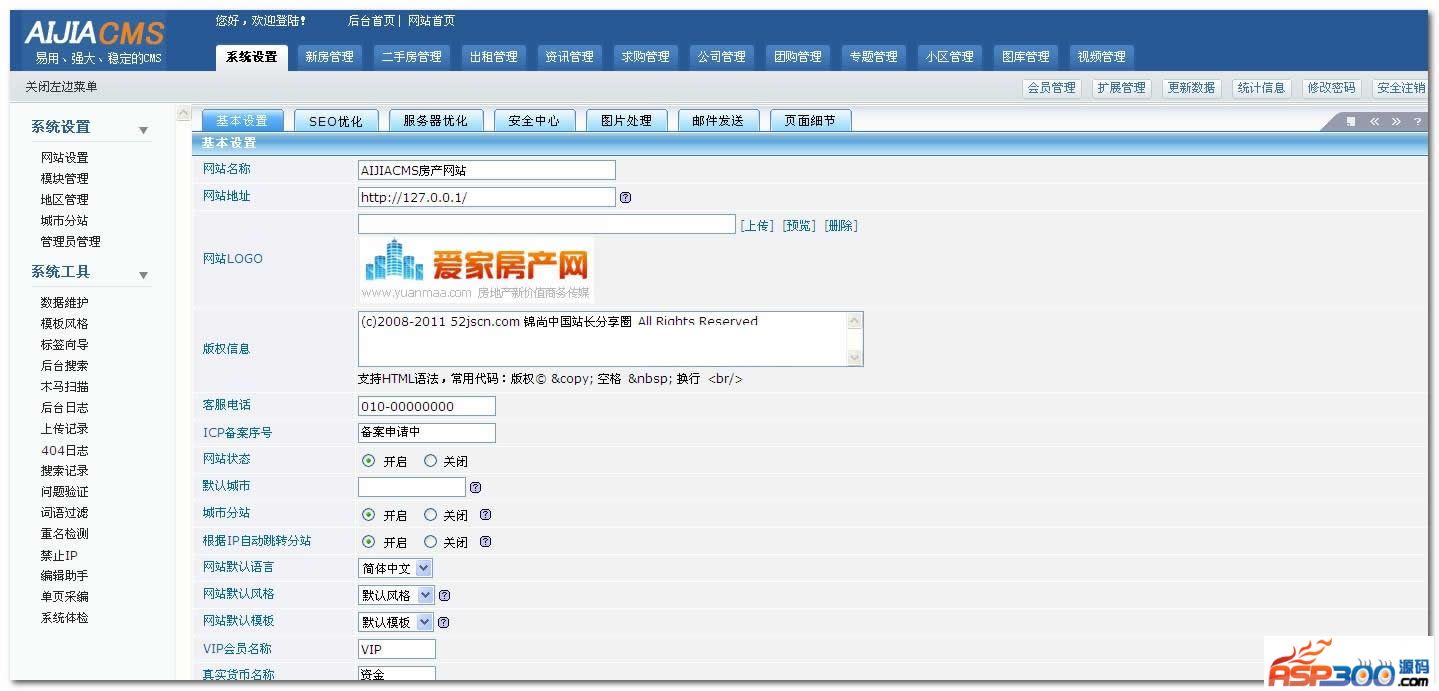Click the question mark icon in tab bar corner
The height and width of the screenshot is (691, 1439).
(x=1417, y=121)
